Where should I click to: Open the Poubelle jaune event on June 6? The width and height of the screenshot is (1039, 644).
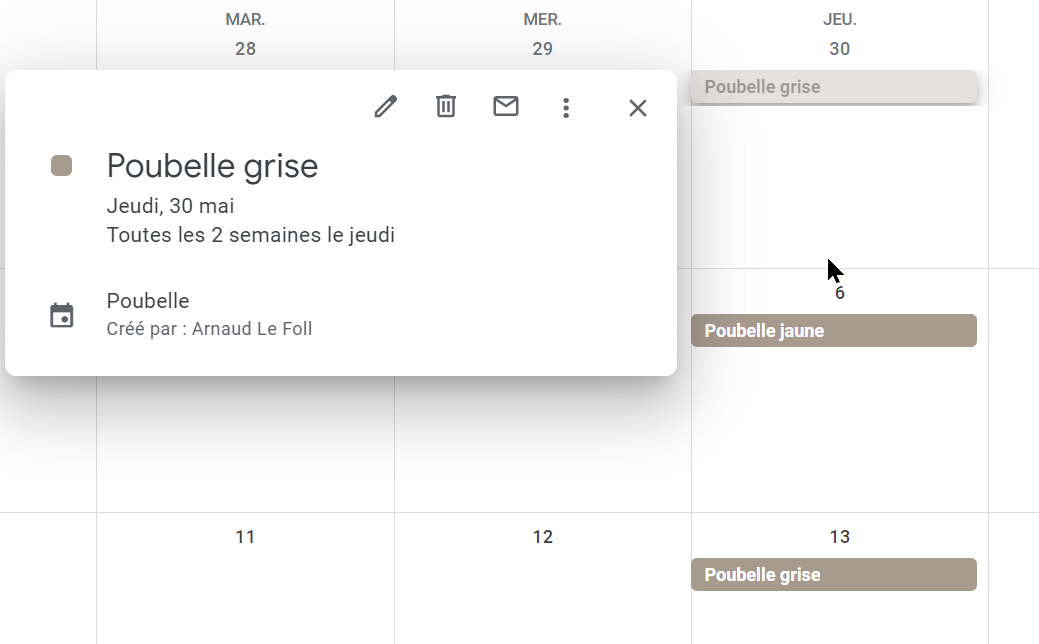coord(834,331)
